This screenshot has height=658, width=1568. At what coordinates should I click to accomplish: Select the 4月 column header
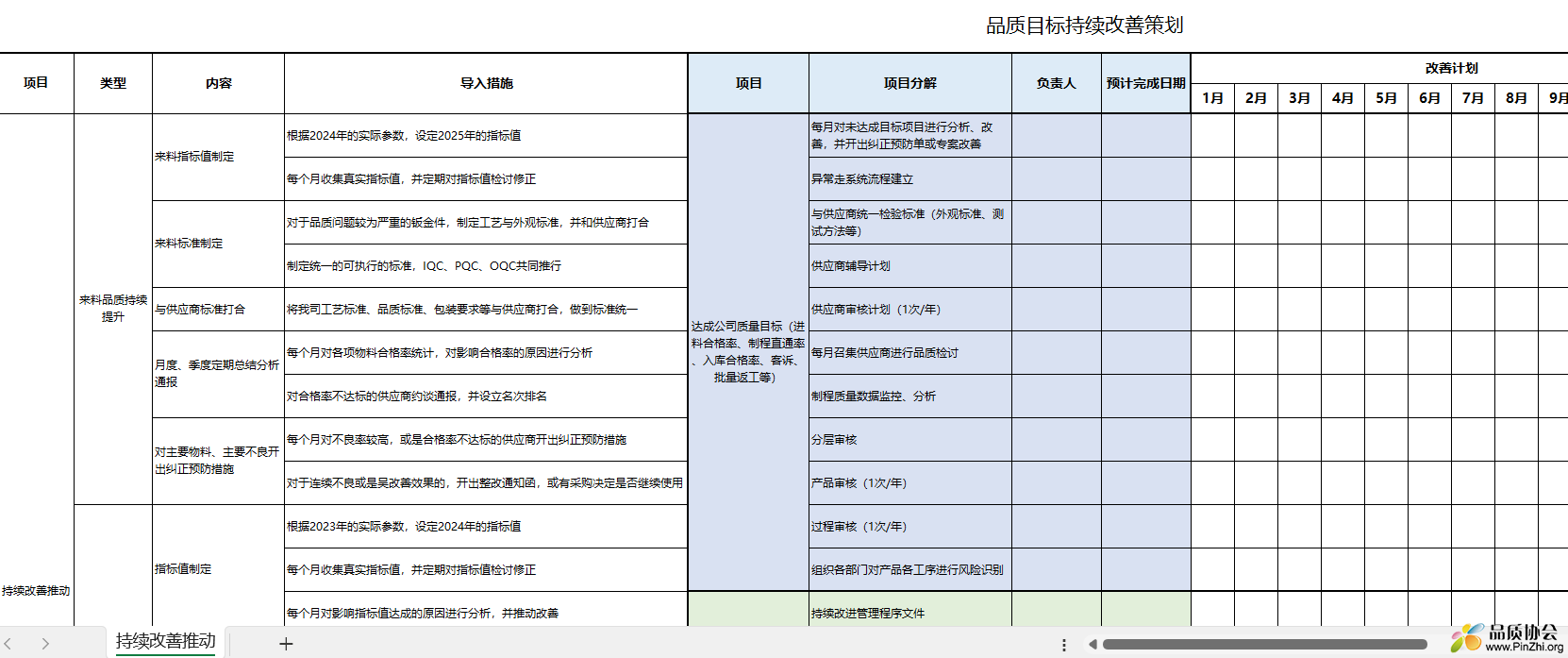pyautogui.click(x=1343, y=98)
